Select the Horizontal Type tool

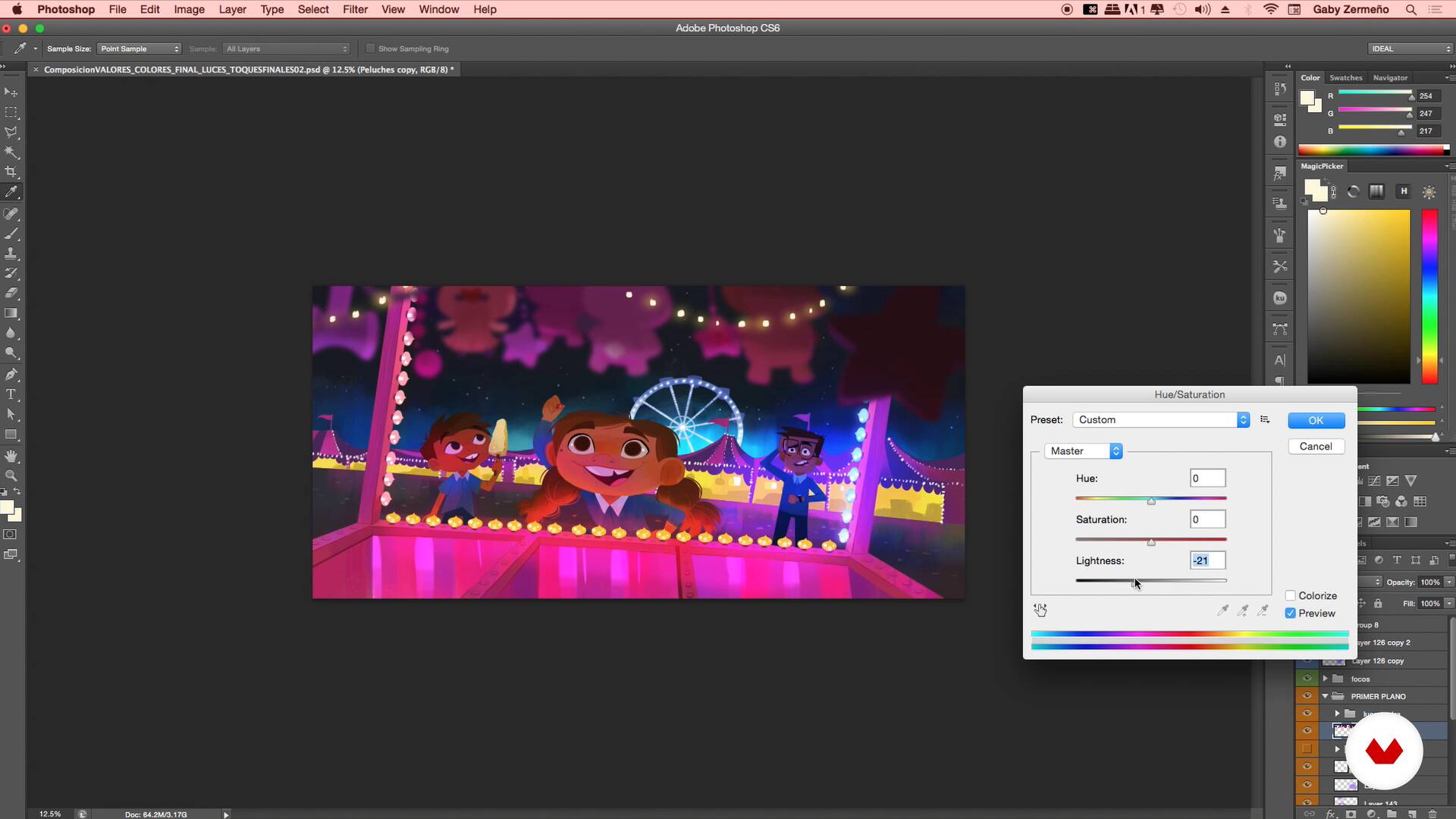click(11, 394)
